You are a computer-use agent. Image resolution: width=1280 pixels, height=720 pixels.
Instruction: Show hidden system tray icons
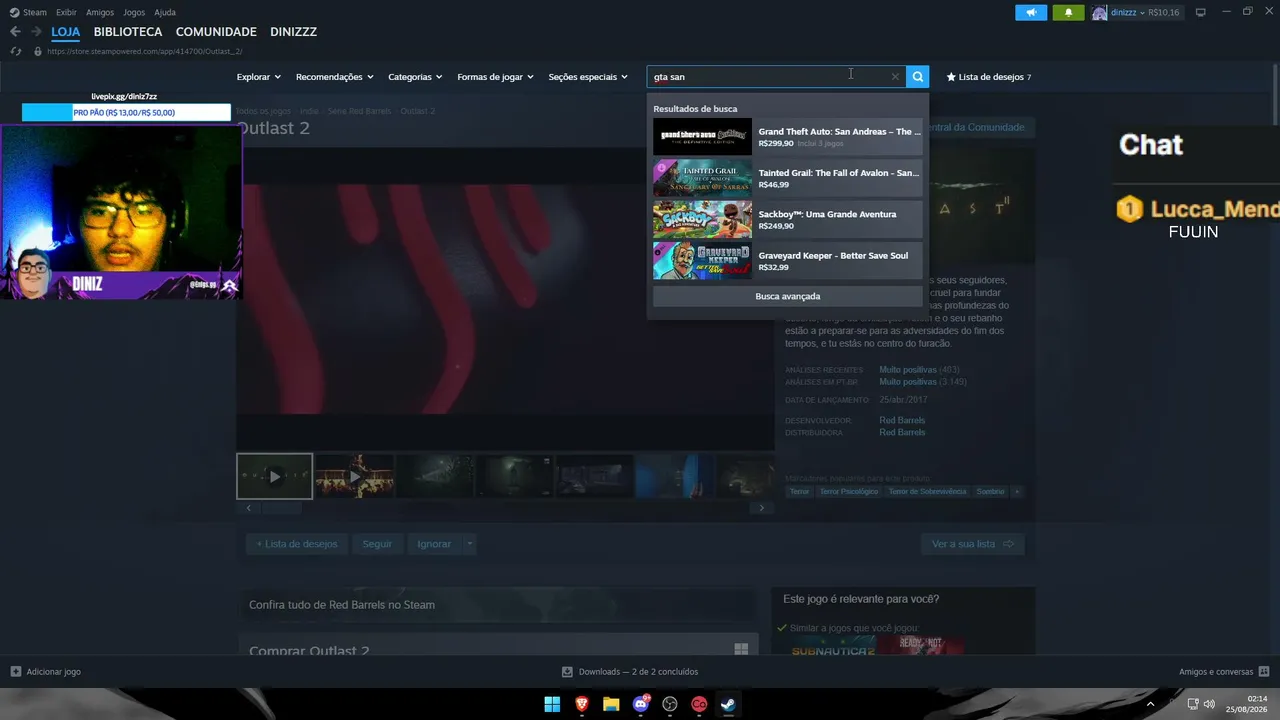click(x=1150, y=704)
